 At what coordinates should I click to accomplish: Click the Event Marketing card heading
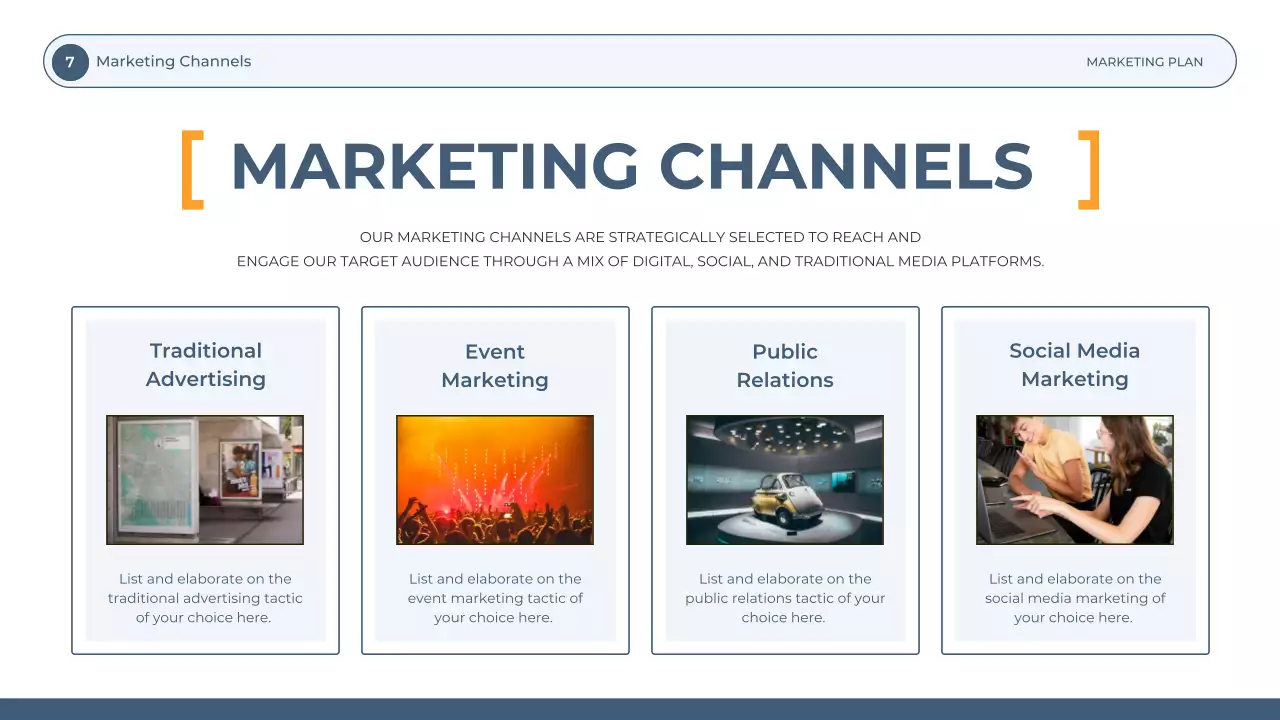495,365
